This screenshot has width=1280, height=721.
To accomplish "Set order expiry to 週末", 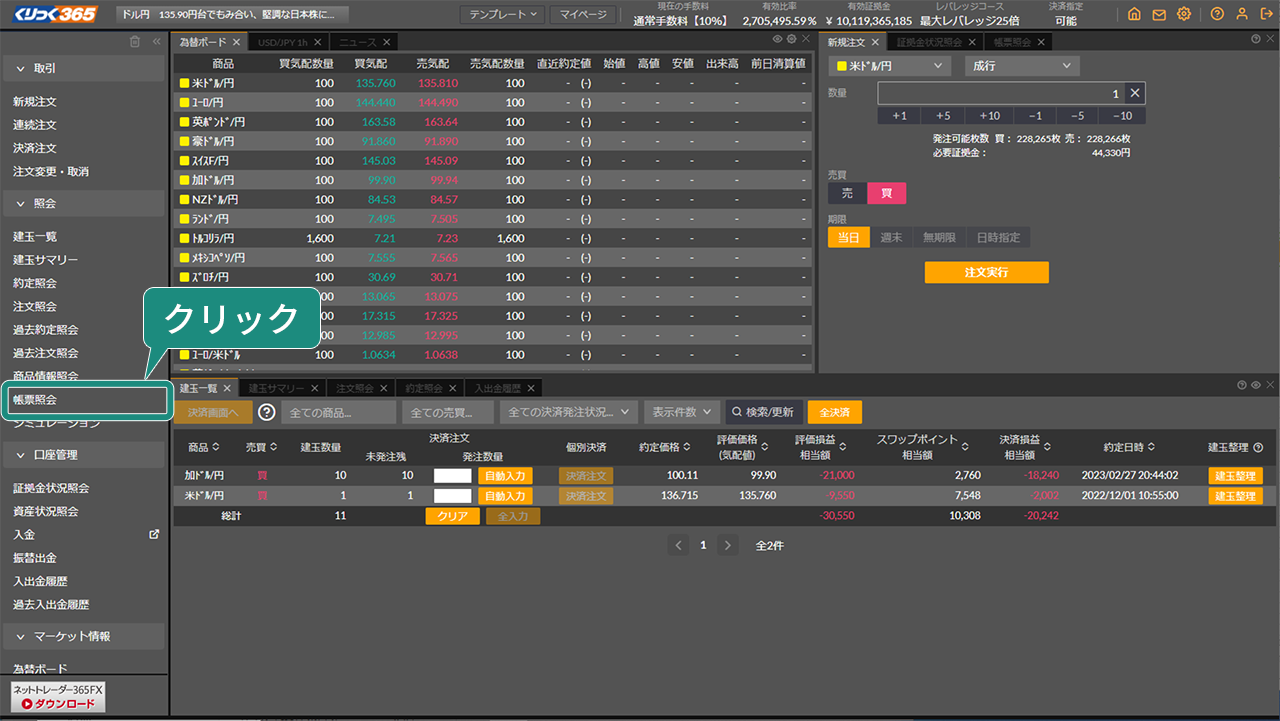I will pos(891,237).
